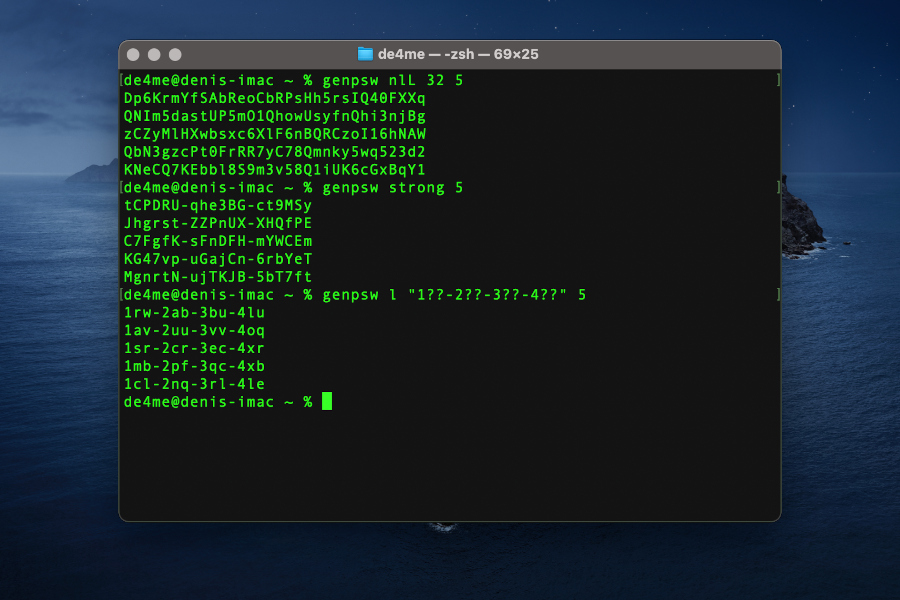Click password "Jhgrst-ZZPnUX-XHQfPE"
The height and width of the screenshot is (600, 900).
tap(218, 223)
